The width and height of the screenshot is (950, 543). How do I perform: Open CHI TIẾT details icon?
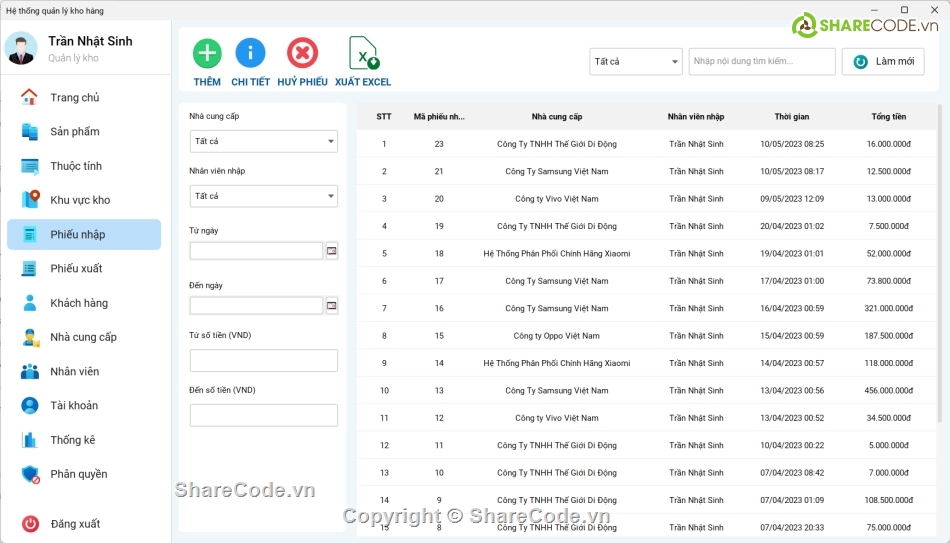click(x=250, y=53)
